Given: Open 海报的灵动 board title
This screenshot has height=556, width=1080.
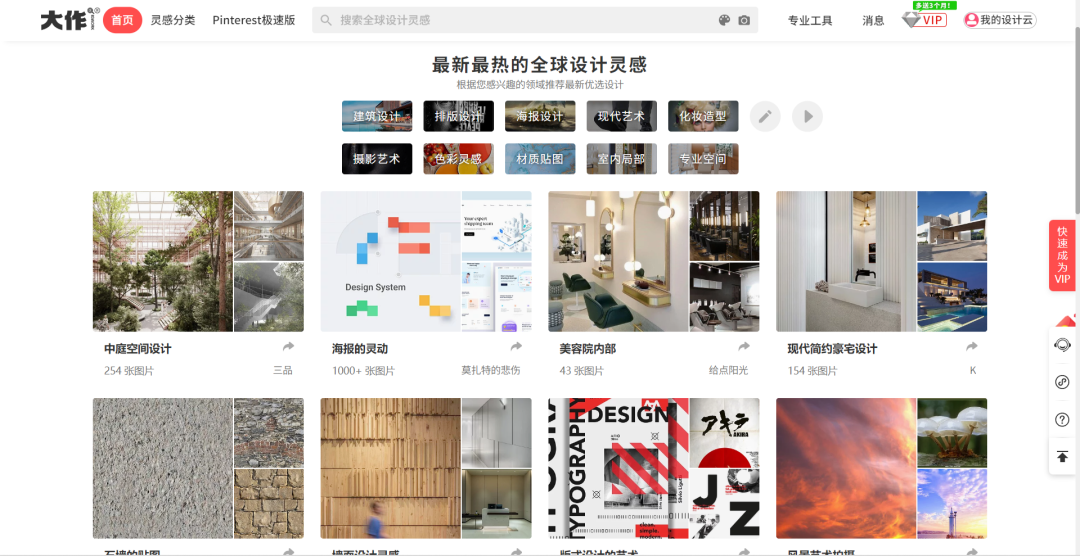Looking at the screenshot, I should (360, 349).
